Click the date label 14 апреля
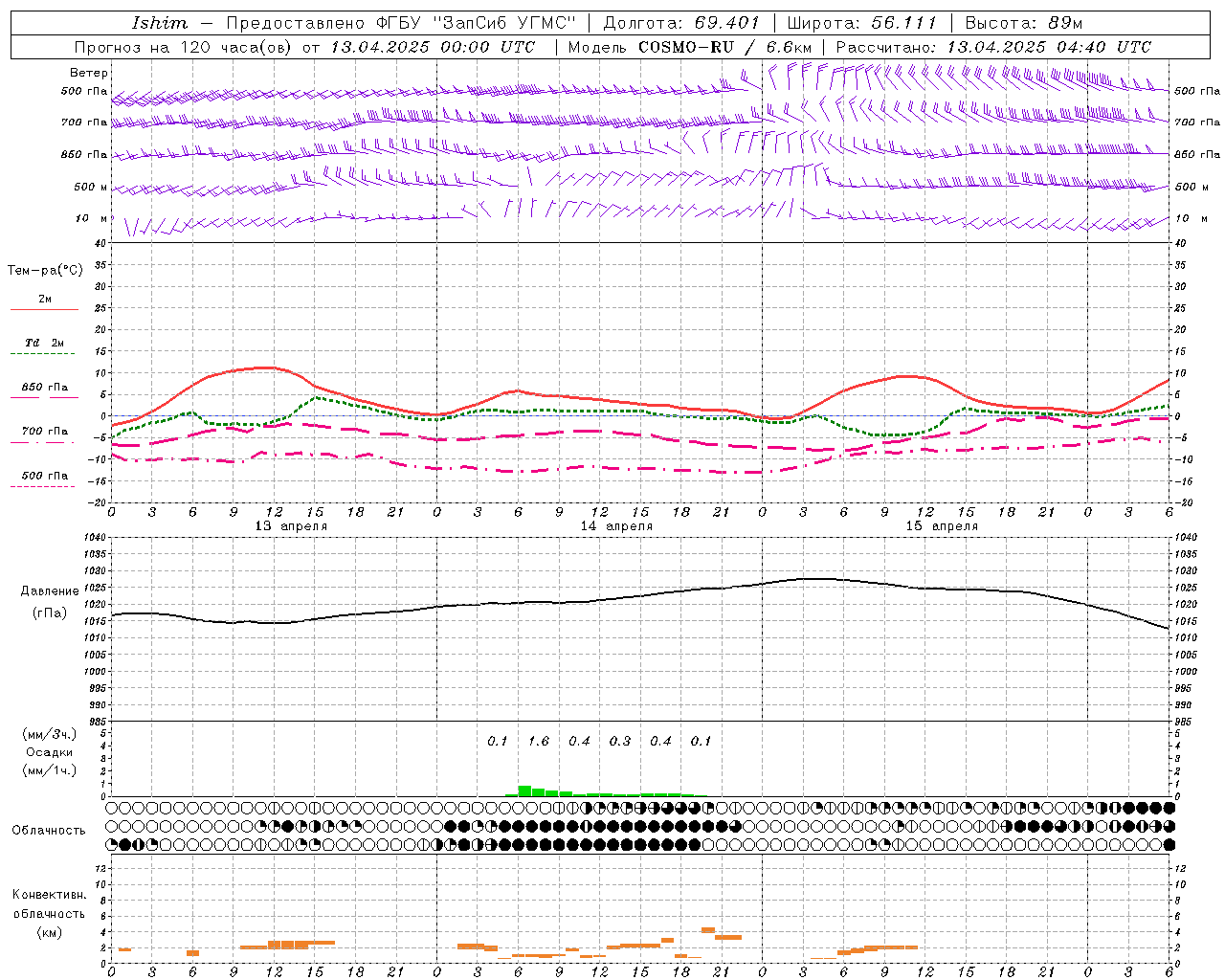Viewport: 1225px width, 980px height. coord(616,526)
